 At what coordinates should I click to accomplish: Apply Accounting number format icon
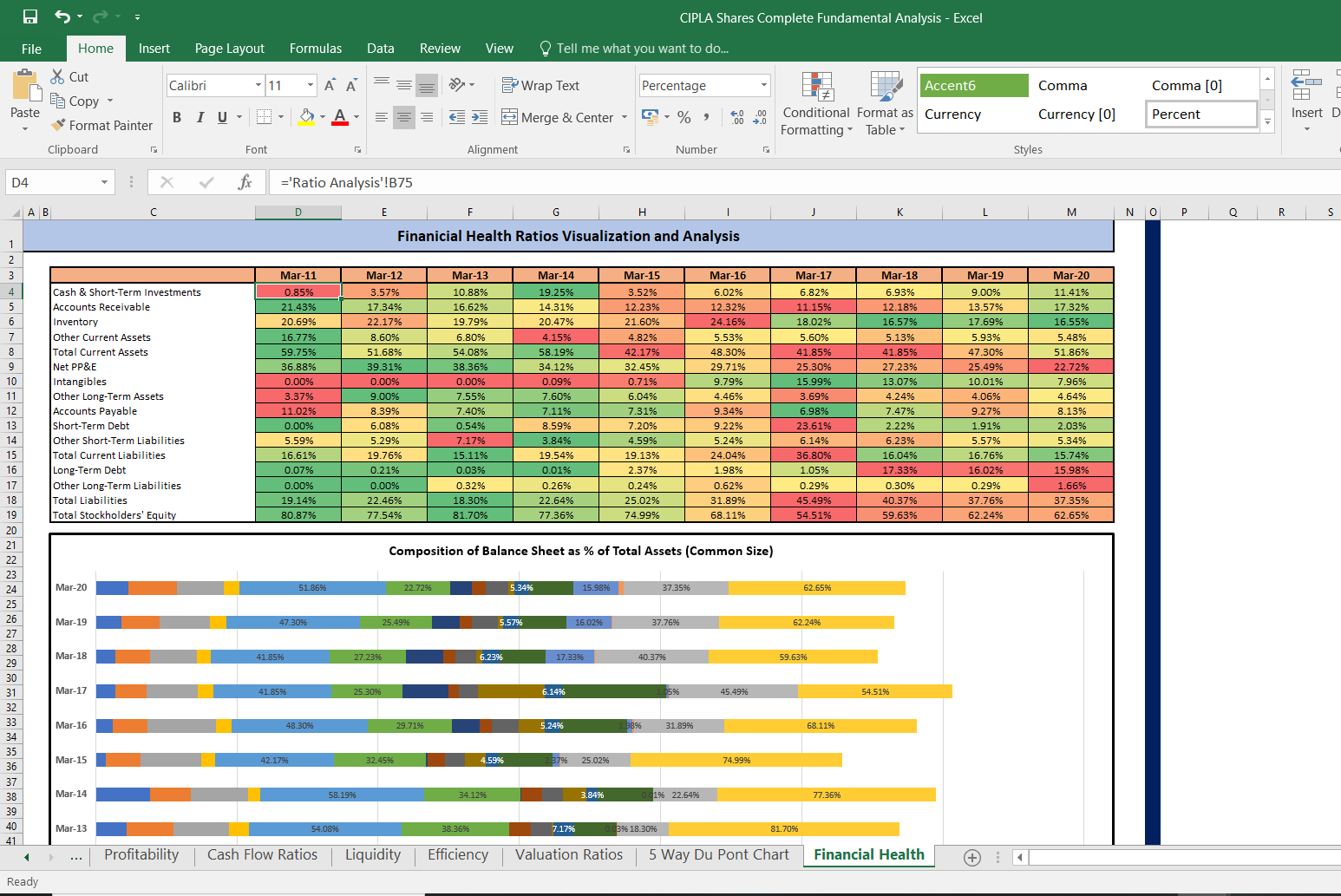tap(650, 116)
